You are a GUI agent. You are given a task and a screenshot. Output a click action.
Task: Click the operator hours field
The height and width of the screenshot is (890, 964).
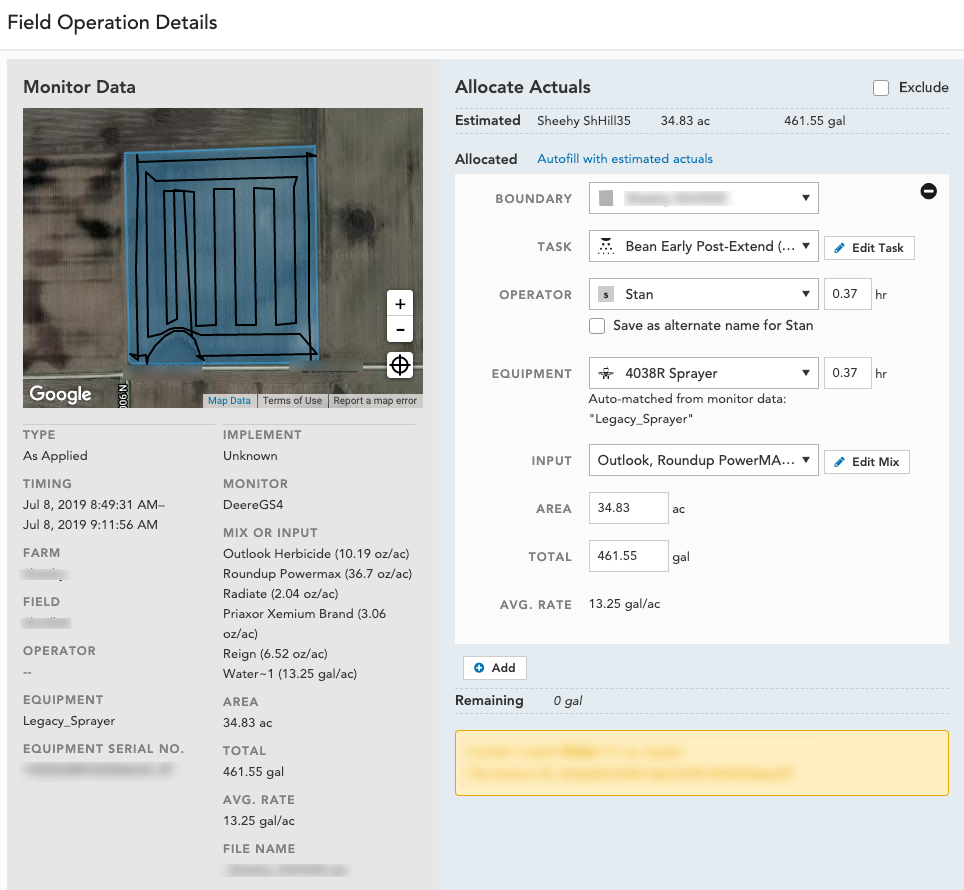(x=847, y=294)
